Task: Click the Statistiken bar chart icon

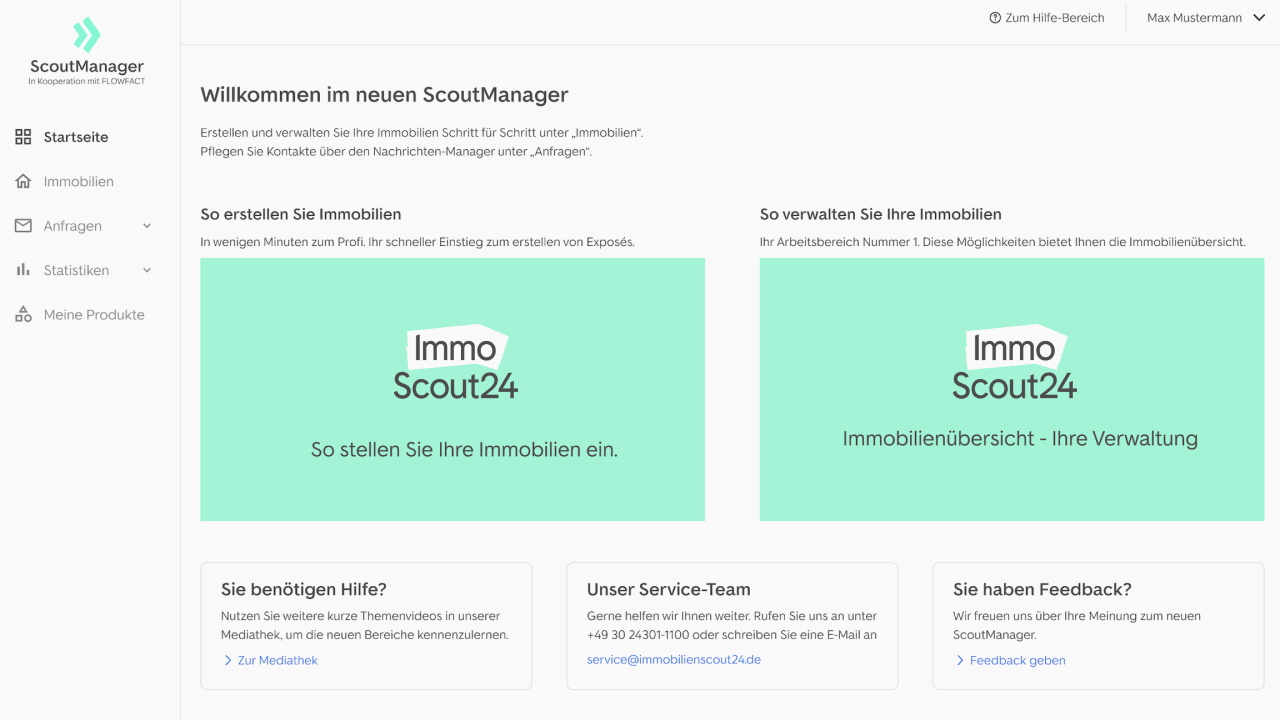Action: (23, 270)
